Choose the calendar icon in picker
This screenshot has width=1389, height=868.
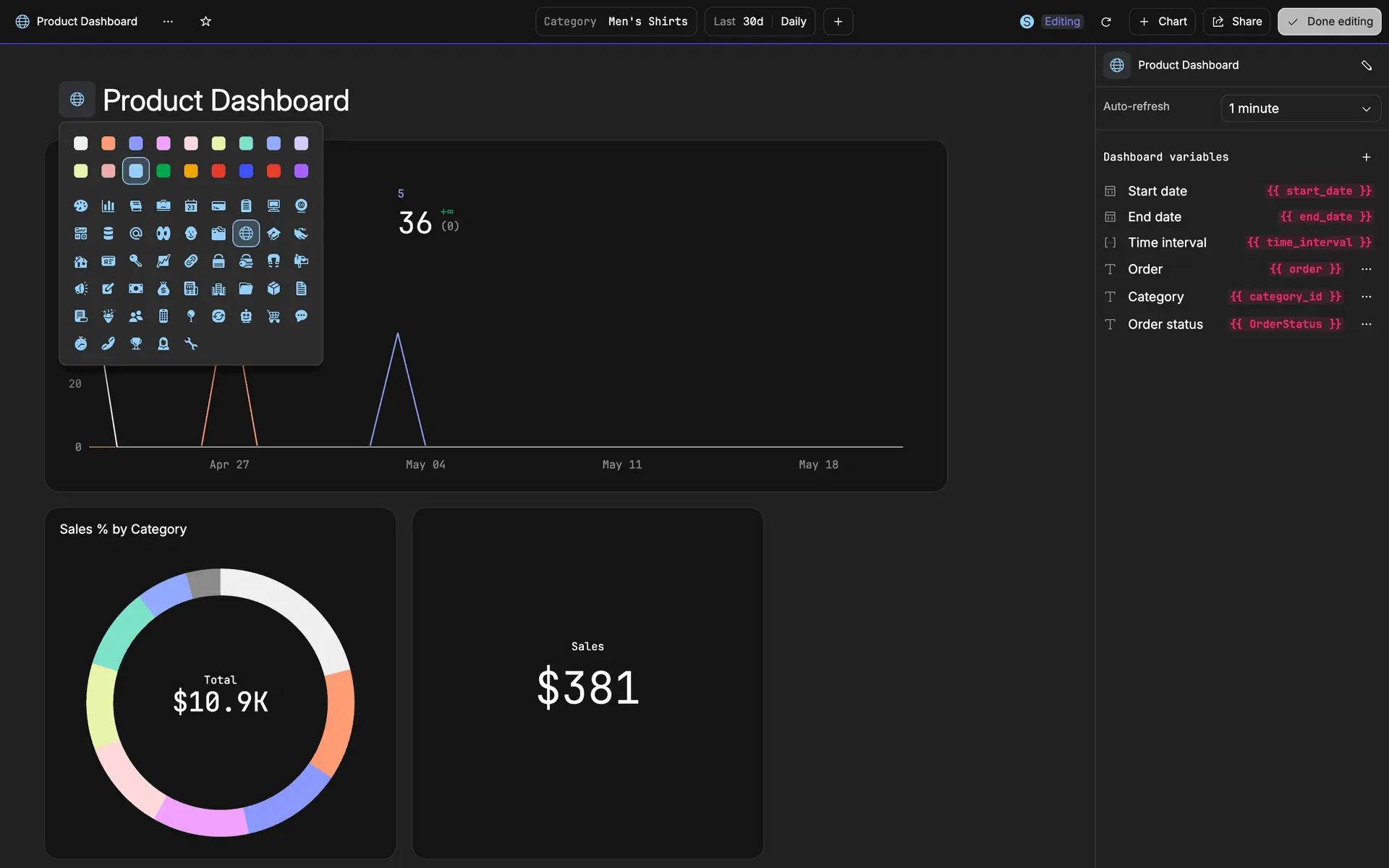tap(191, 206)
